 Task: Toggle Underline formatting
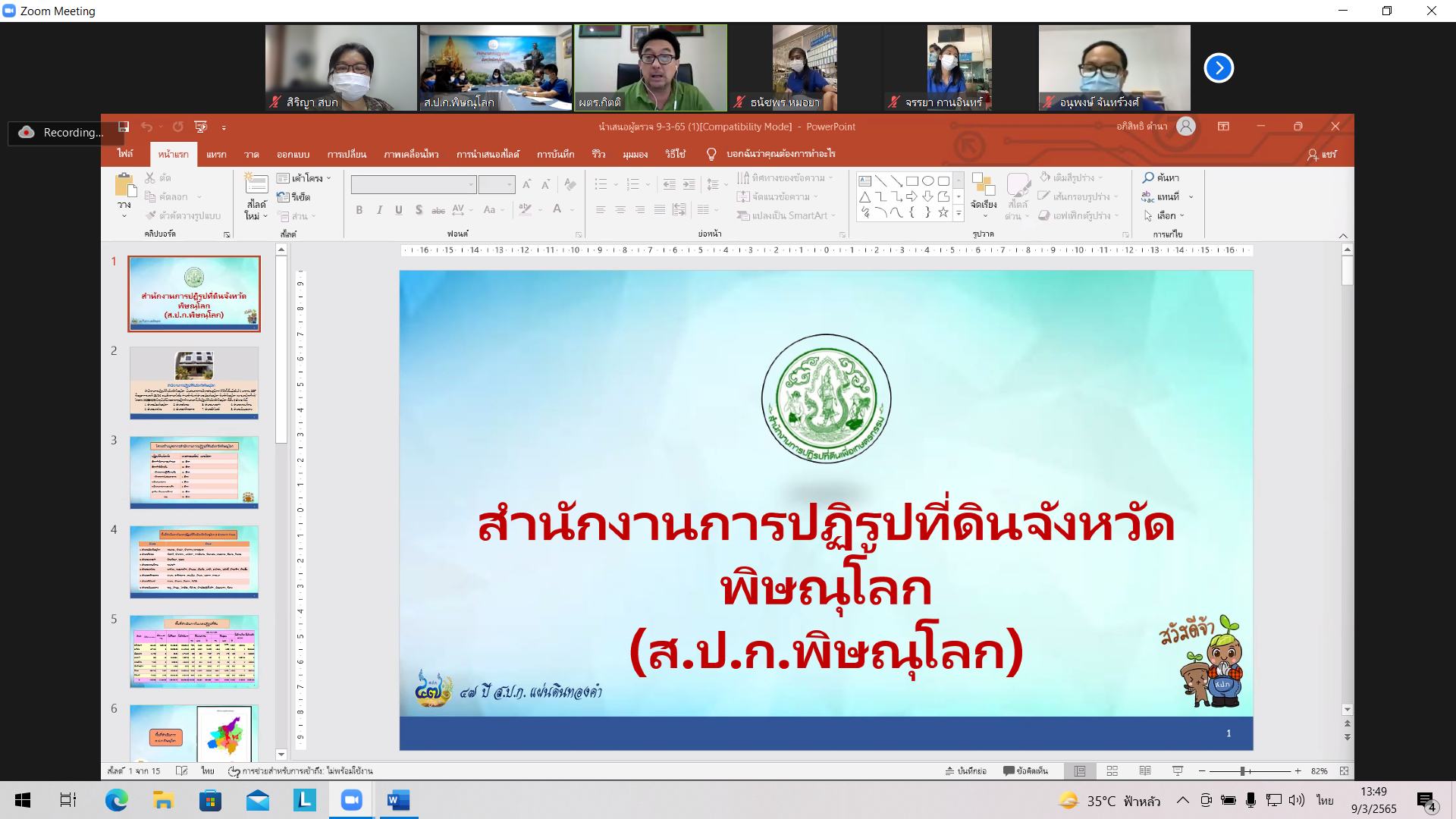(399, 210)
